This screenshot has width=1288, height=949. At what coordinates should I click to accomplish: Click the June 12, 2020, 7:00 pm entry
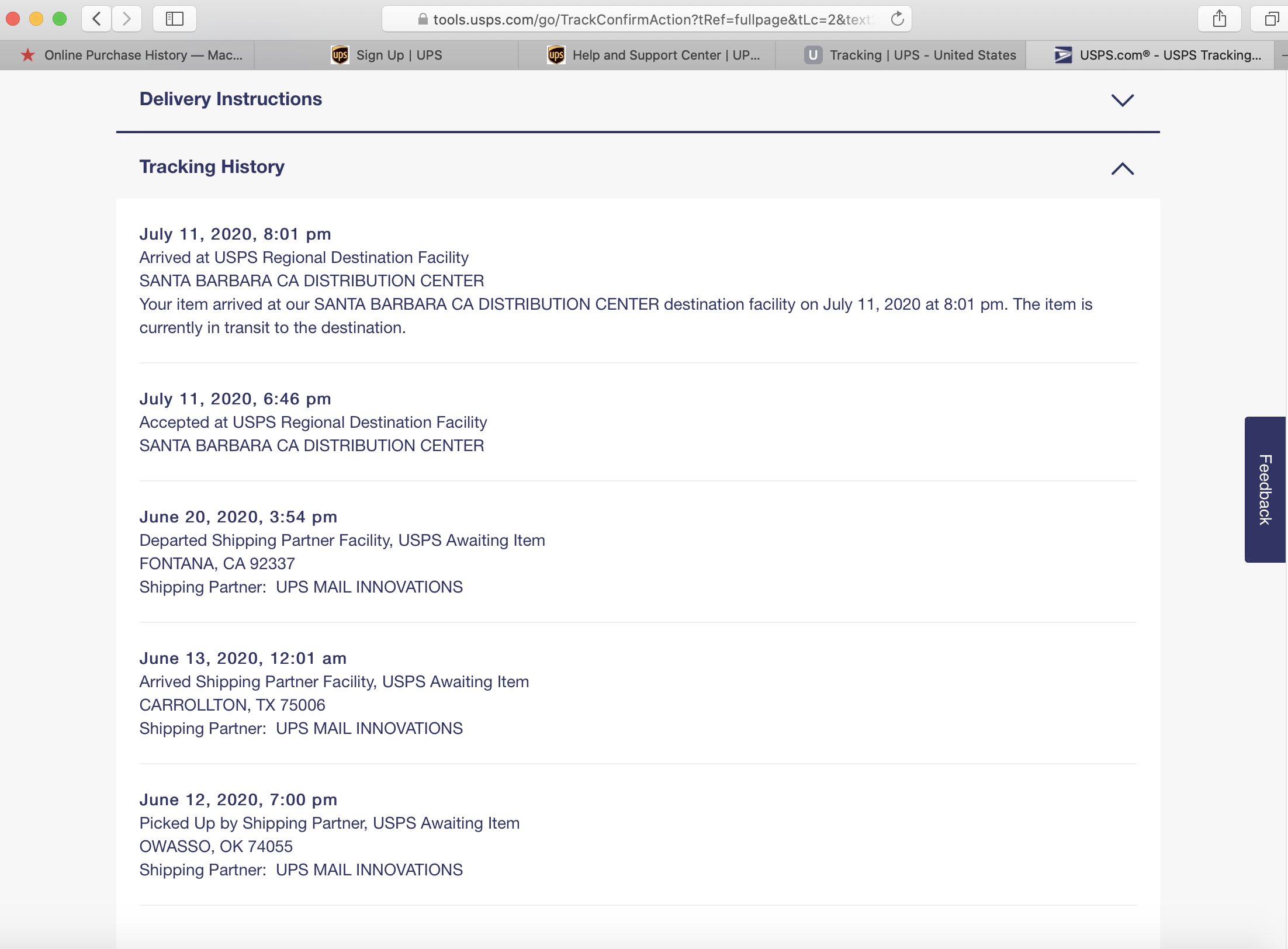coord(238,799)
